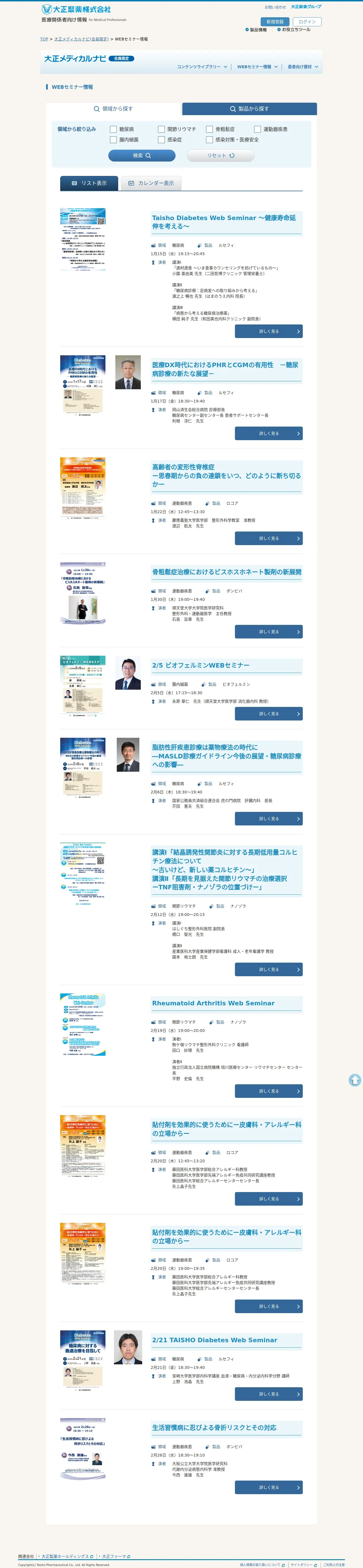
Task: Click the search icon on 領域から探す tab
Action: pyautogui.click(x=96, y=109)
